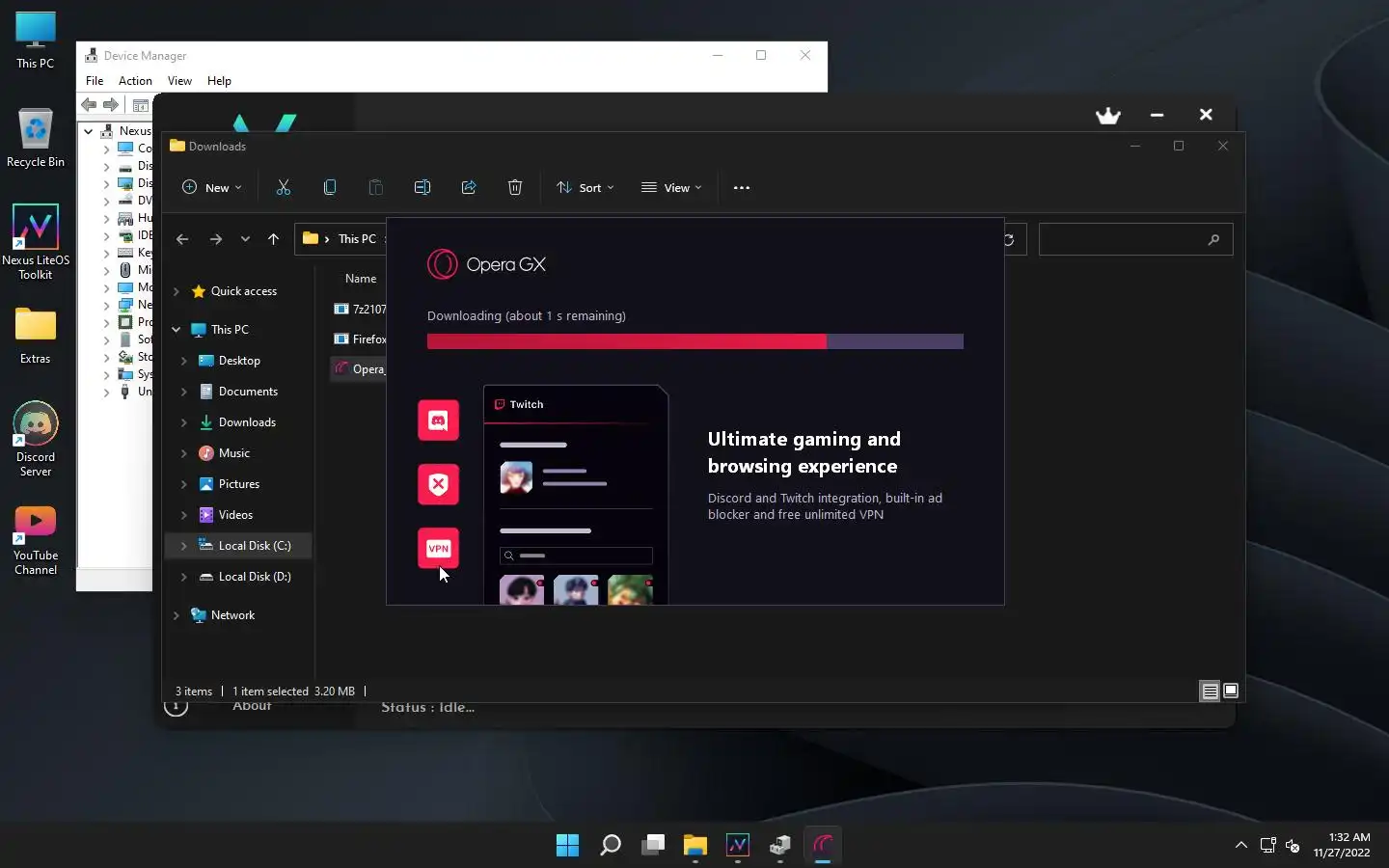Open the View dropdown
The image size is (1389, 868).
pyautogui.click(x=671, y=188)
